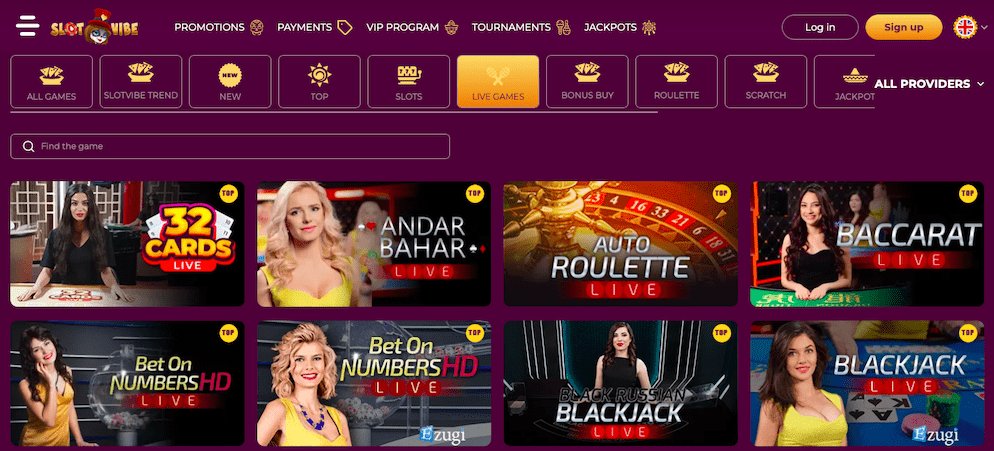The image size is (994, 451).
Task: Open the Bonus Buy category
Action: [x=588, y=82]
